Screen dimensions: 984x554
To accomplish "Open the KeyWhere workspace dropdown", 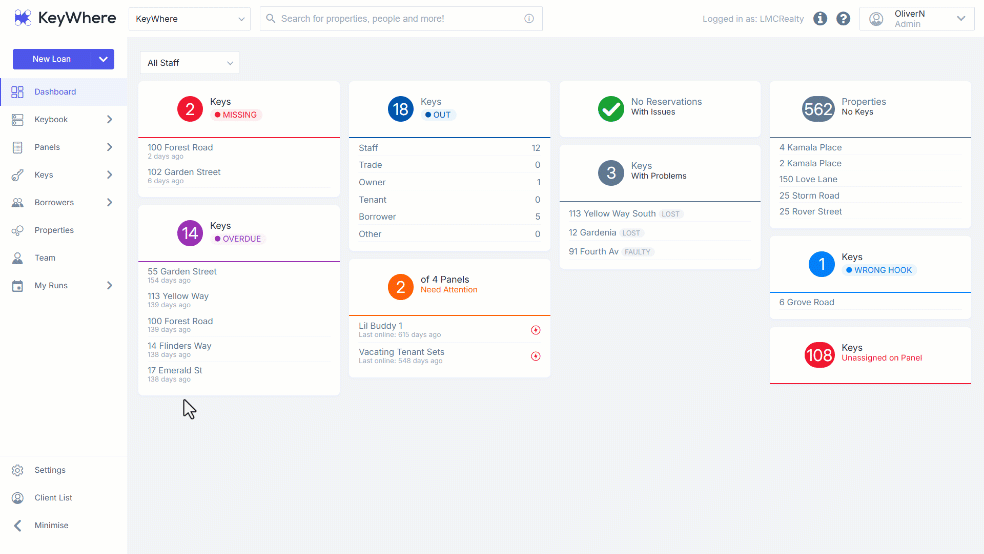I will pyautogui.click(x=190, y=19).
